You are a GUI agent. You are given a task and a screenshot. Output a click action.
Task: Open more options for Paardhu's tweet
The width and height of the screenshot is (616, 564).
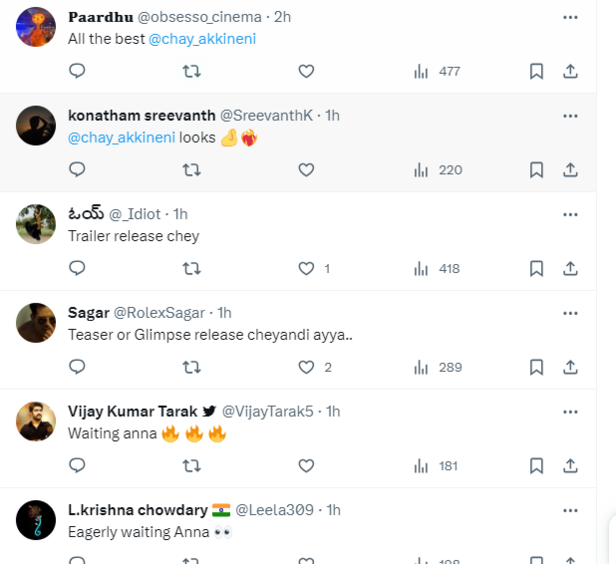pos(570,17)
